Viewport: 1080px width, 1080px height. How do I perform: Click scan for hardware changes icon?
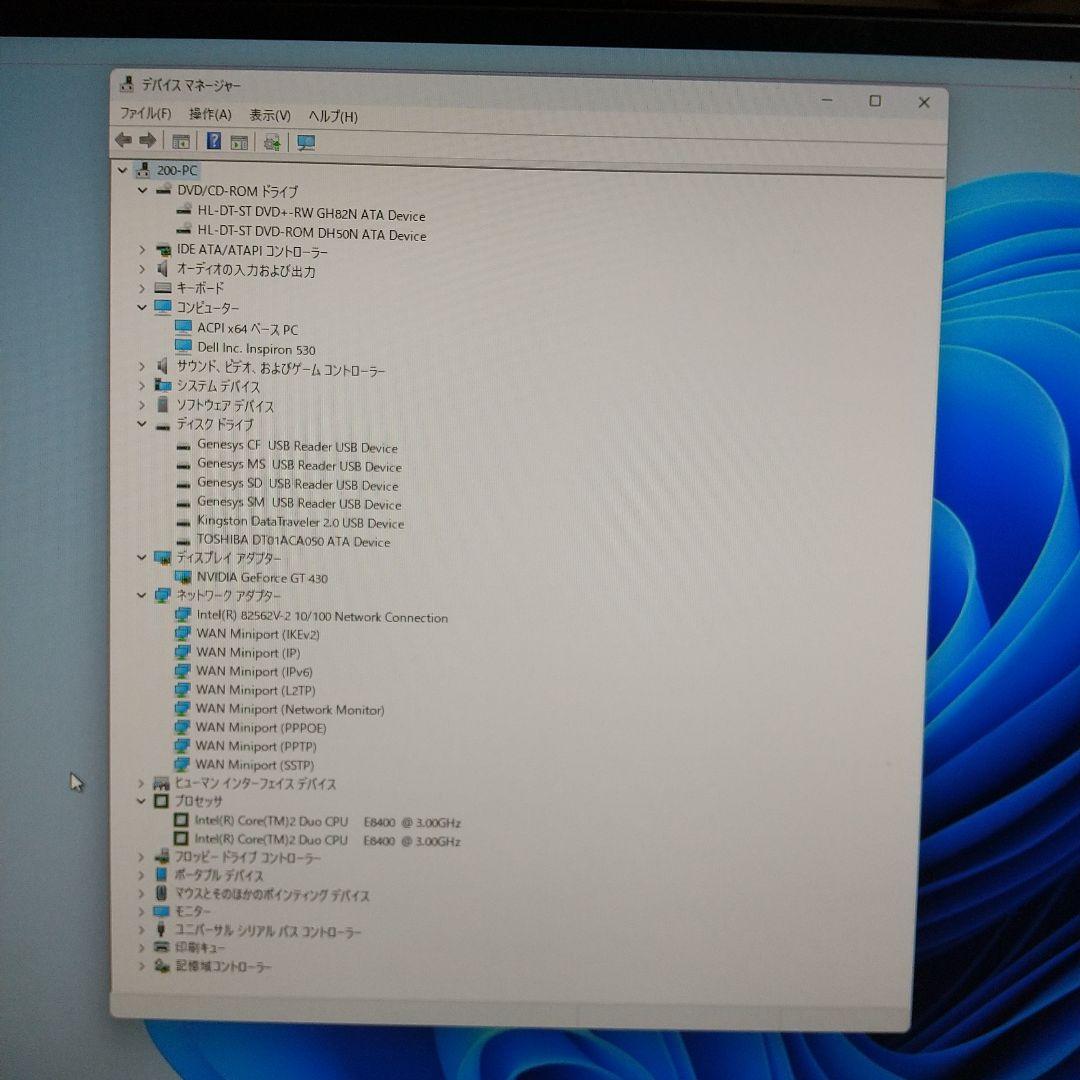tap(271, 143)
